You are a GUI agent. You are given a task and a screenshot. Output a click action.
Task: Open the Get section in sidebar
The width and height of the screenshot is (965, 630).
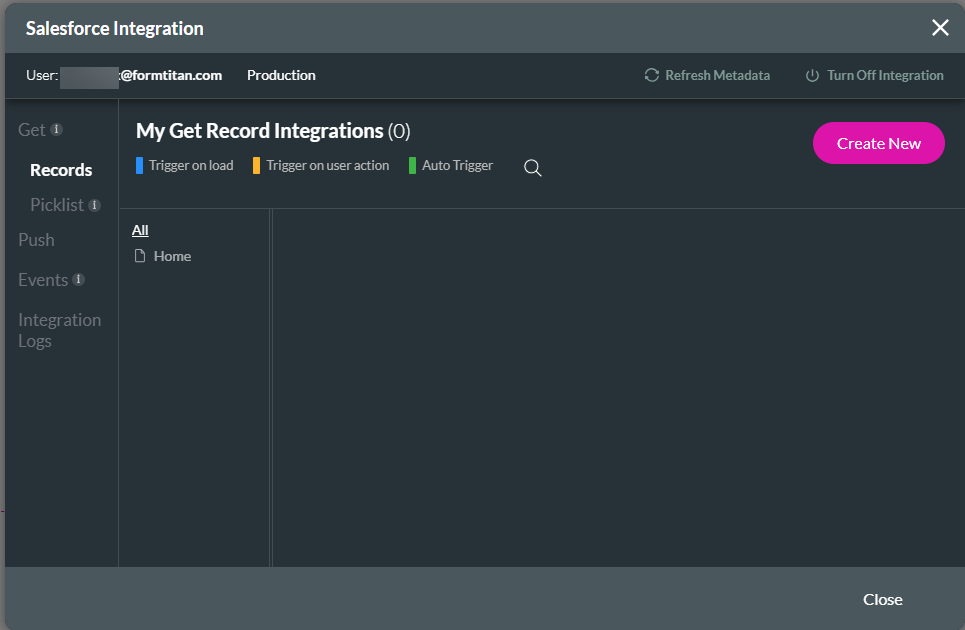[31, 130]
